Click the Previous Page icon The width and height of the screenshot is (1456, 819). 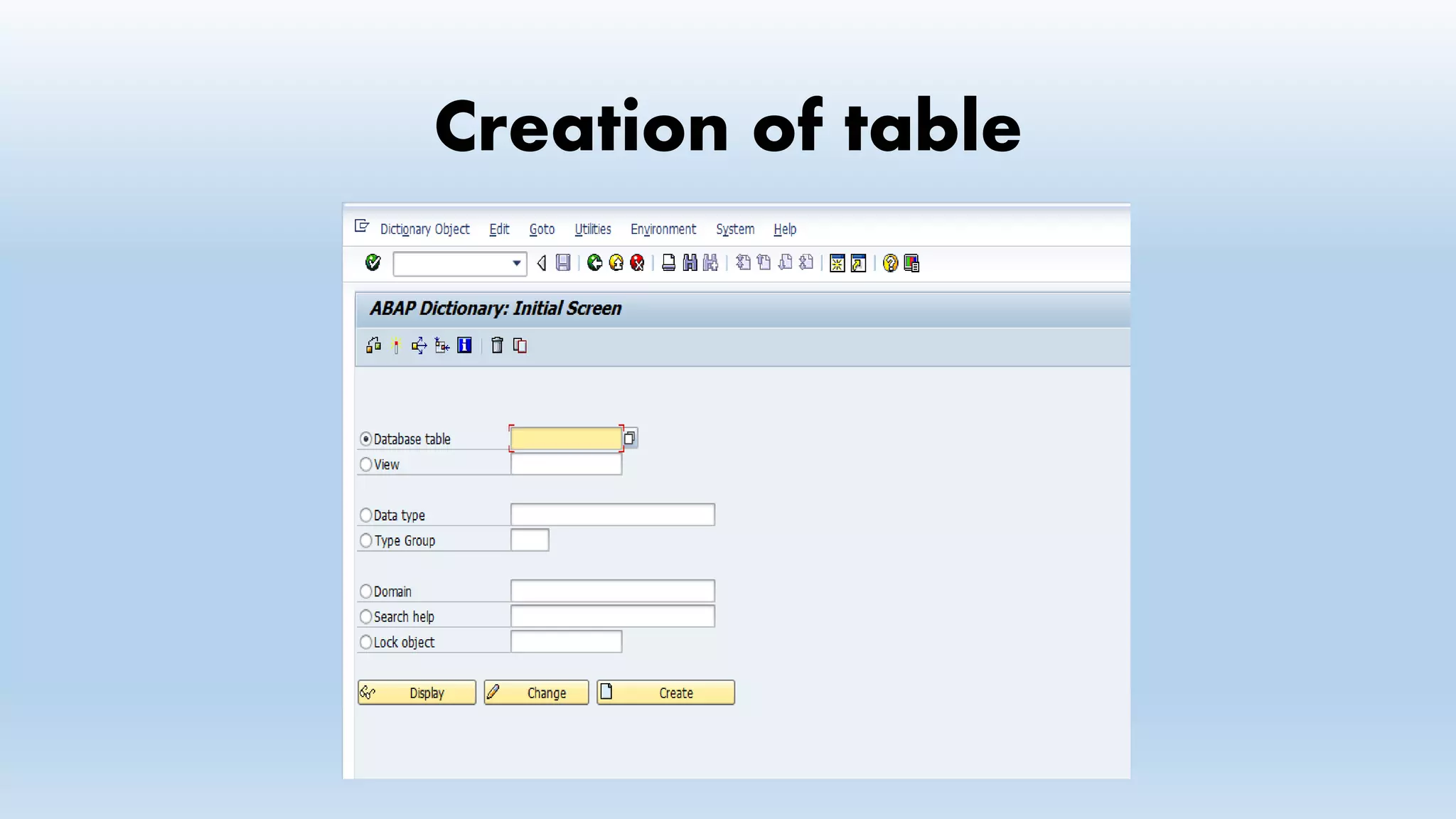[764, 263]
